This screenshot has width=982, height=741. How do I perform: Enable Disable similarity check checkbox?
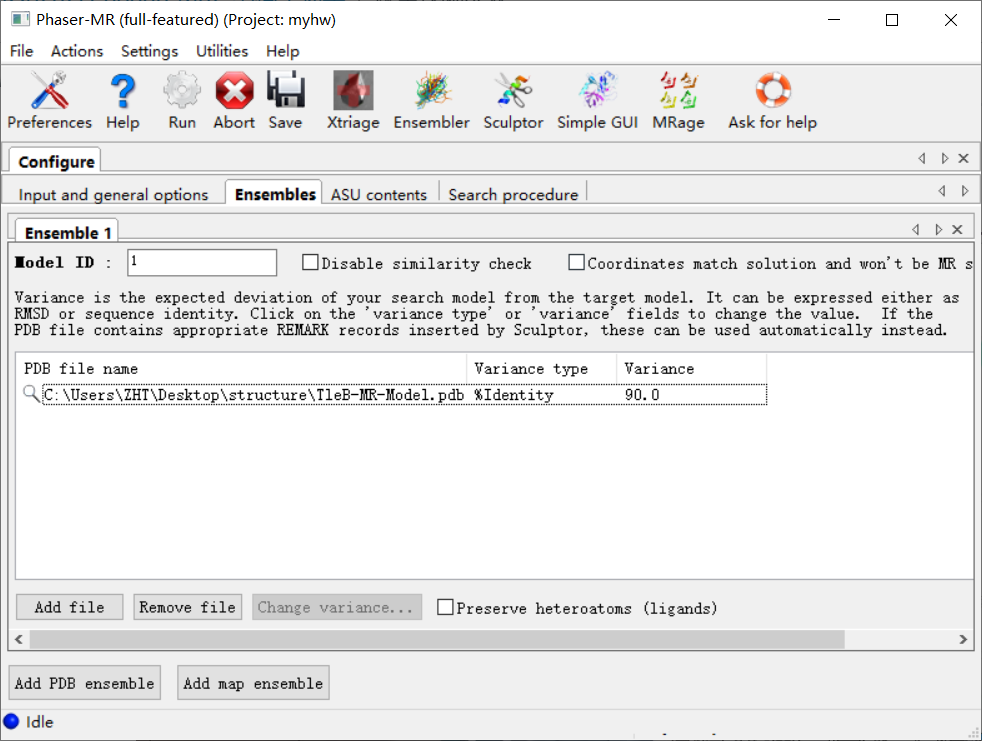tap(310, 262)
